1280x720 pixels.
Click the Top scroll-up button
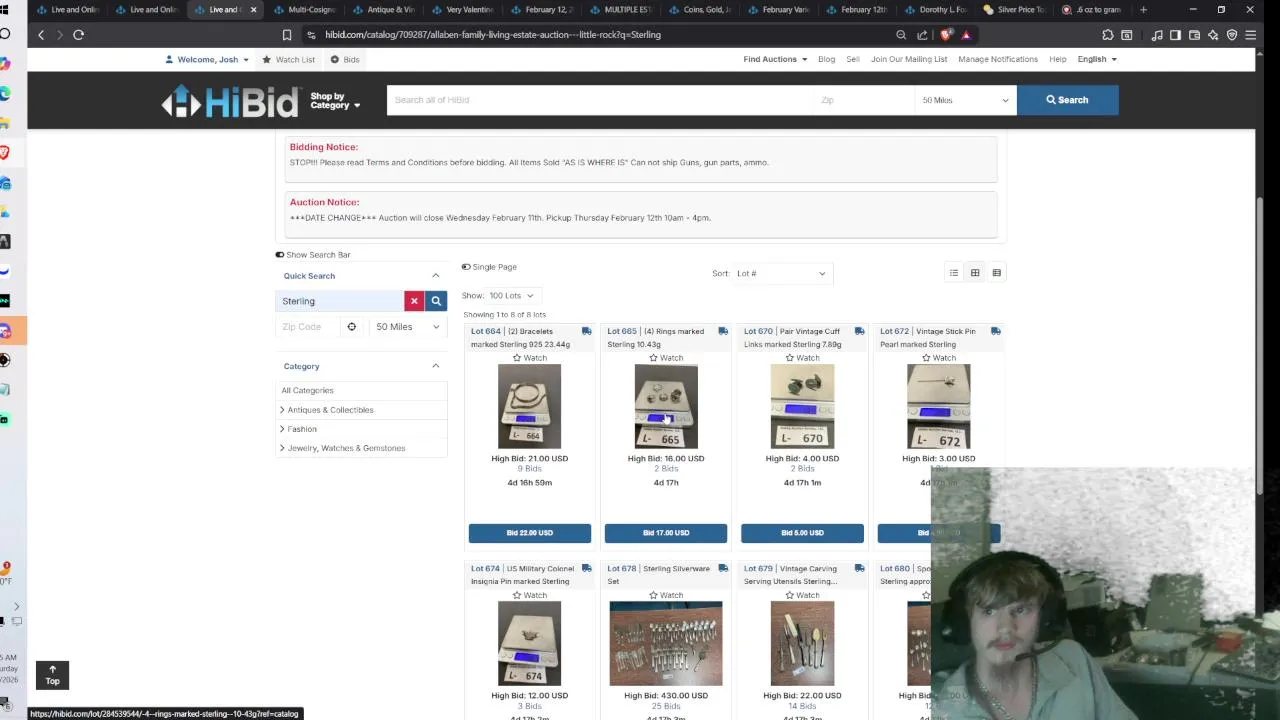52,675
